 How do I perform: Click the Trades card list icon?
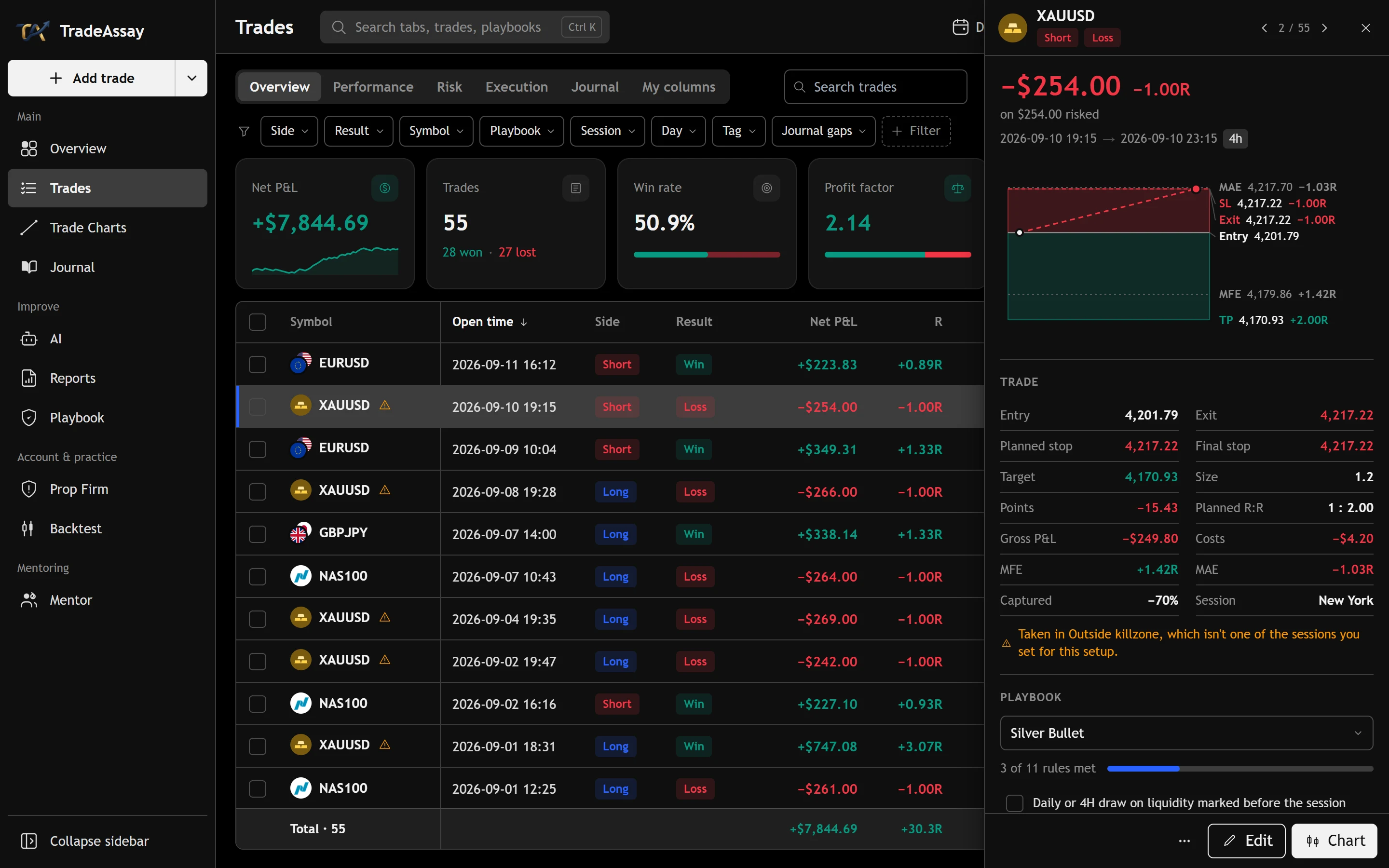(576, 188)
